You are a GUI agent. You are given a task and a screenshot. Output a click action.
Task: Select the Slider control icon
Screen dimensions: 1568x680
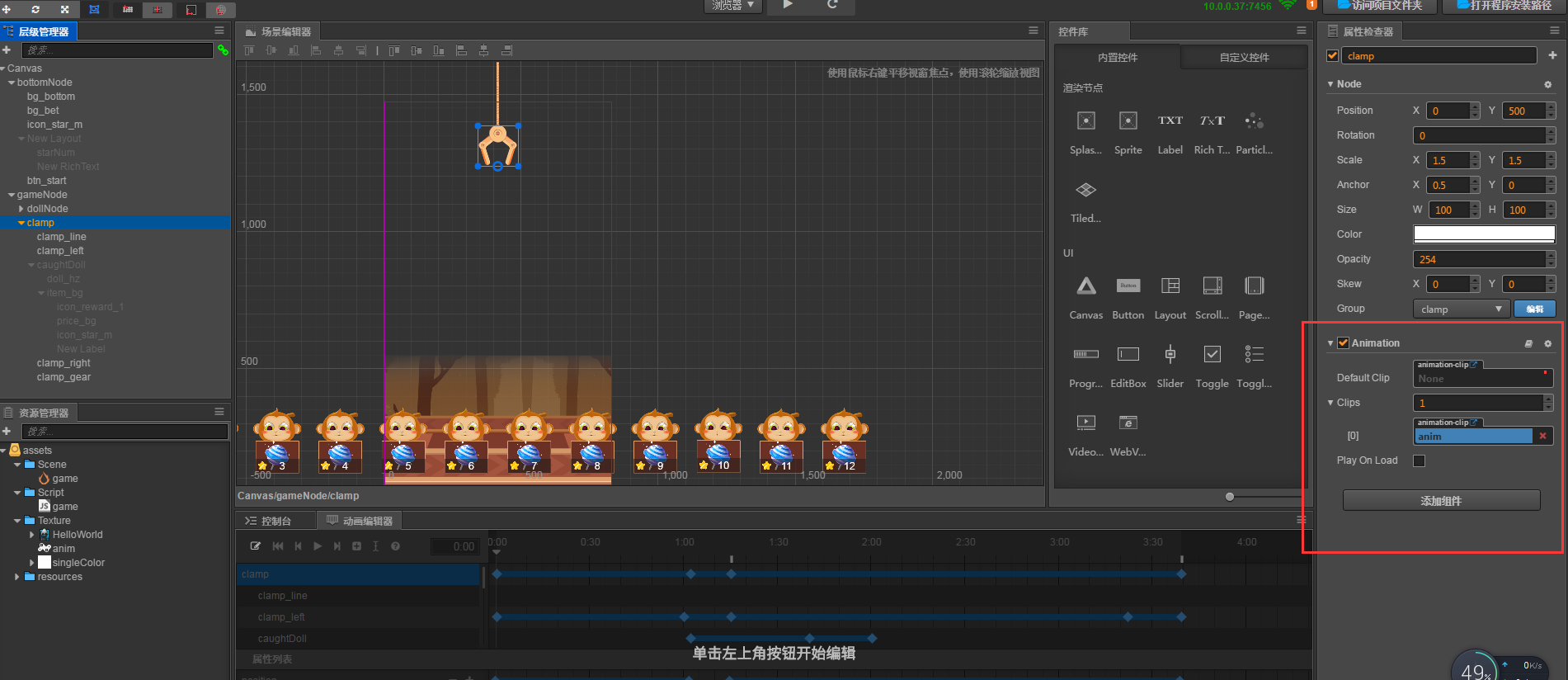point(1170,355)
